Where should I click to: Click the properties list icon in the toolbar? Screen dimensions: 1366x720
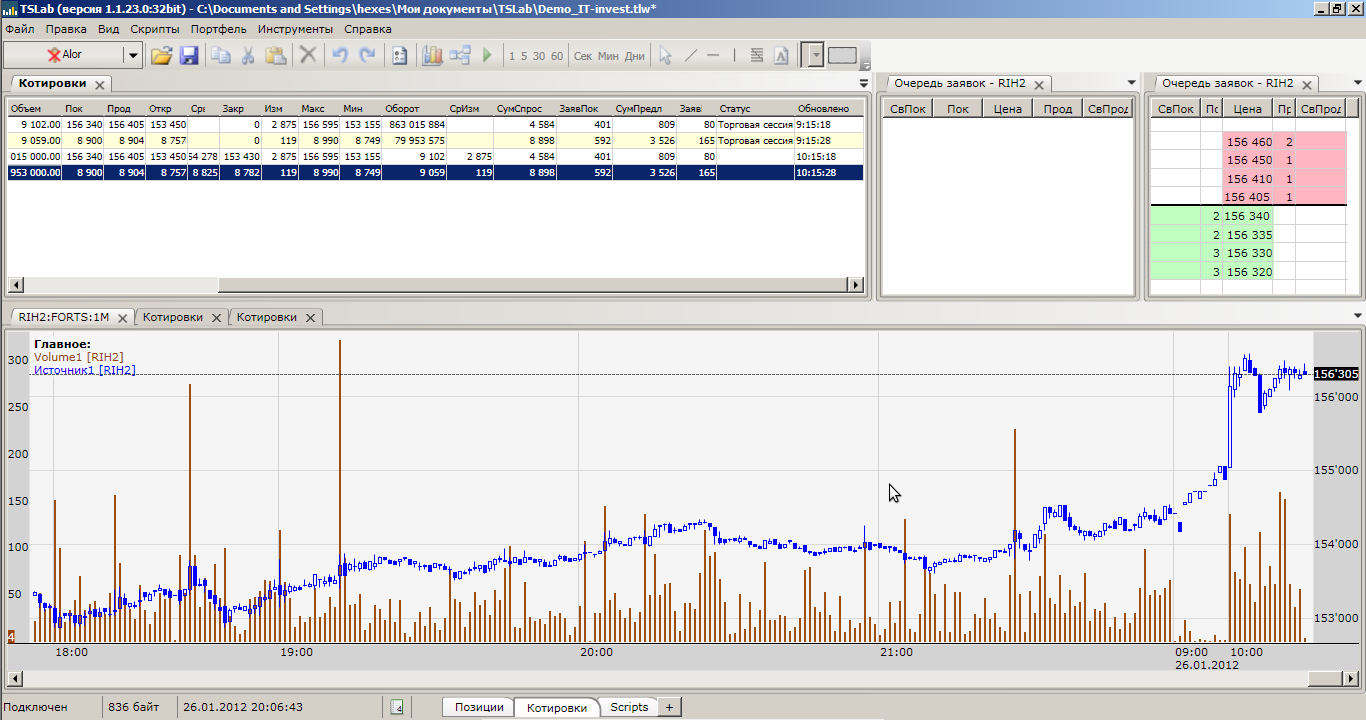tap(399, 56)
